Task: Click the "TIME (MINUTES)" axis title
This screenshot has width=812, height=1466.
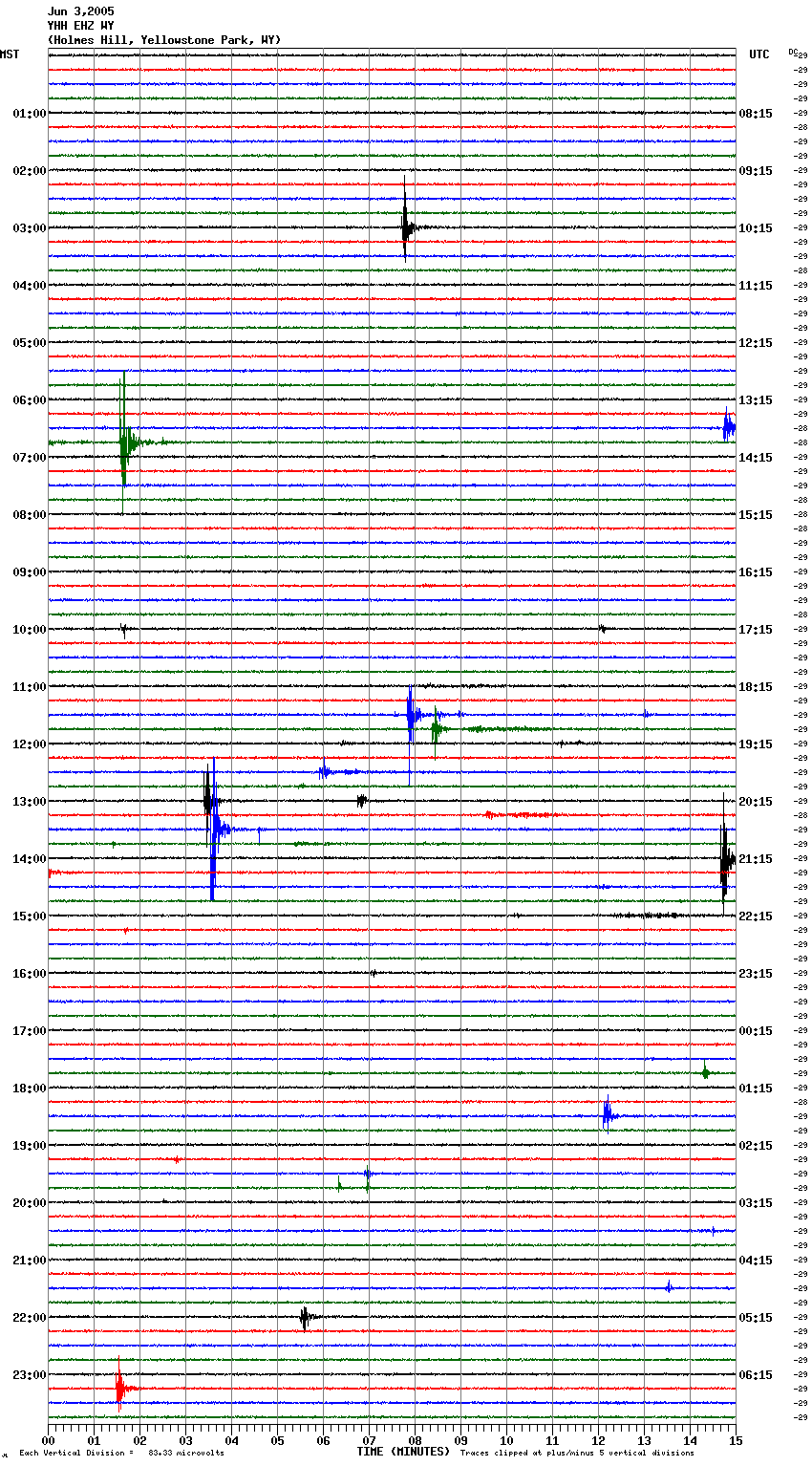Action: point(403,1452)
